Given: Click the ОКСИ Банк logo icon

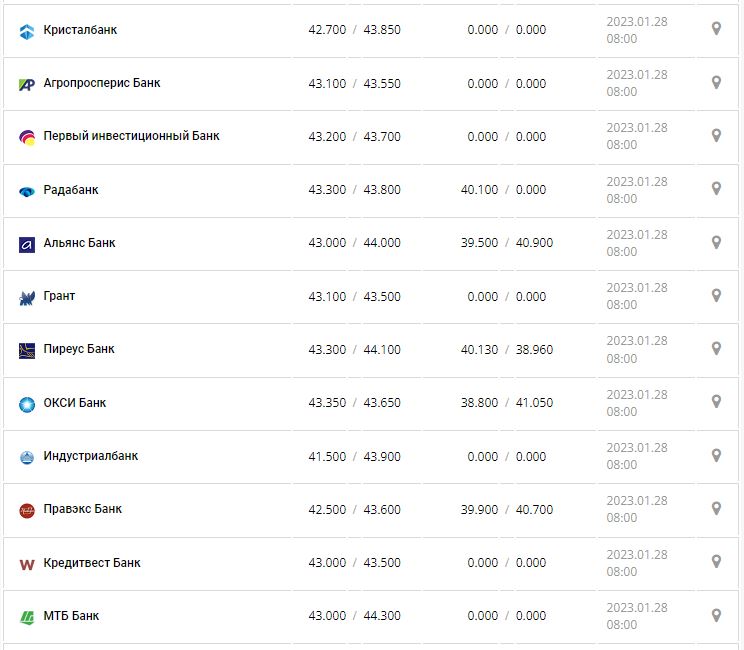Looking at the screenshot, I should click(x=27, y=404).
